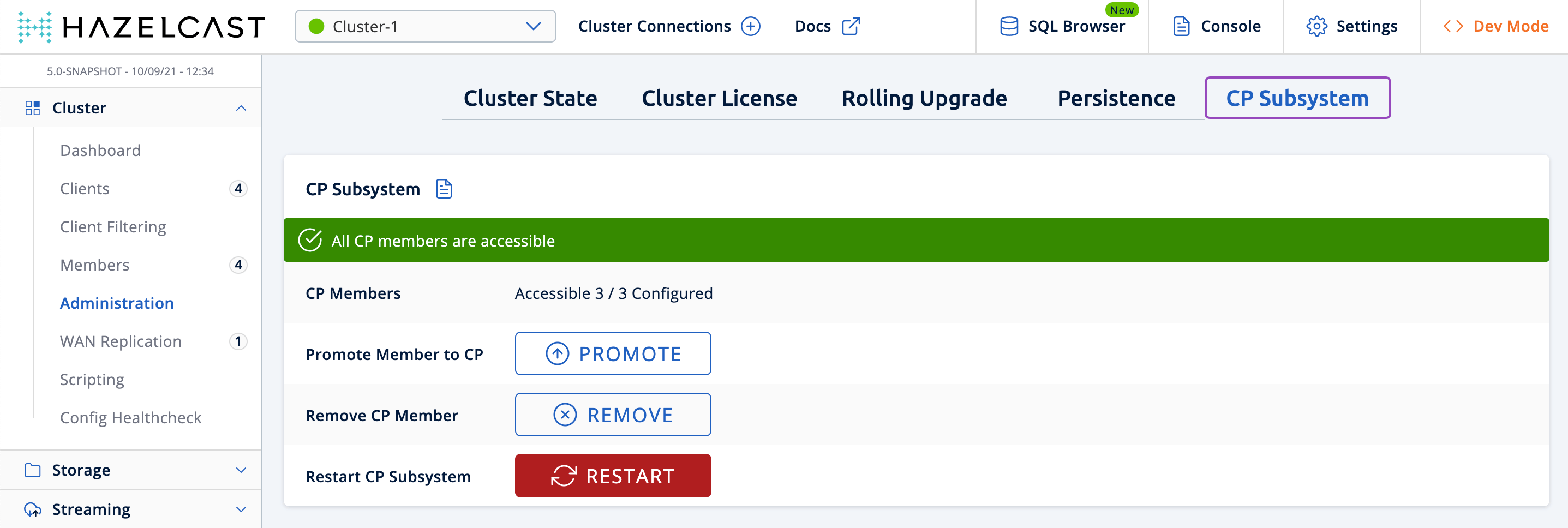The image size is (1568, 528).
Task: Collapse the Cluster sidebar section
Action: tap(241, 109)
